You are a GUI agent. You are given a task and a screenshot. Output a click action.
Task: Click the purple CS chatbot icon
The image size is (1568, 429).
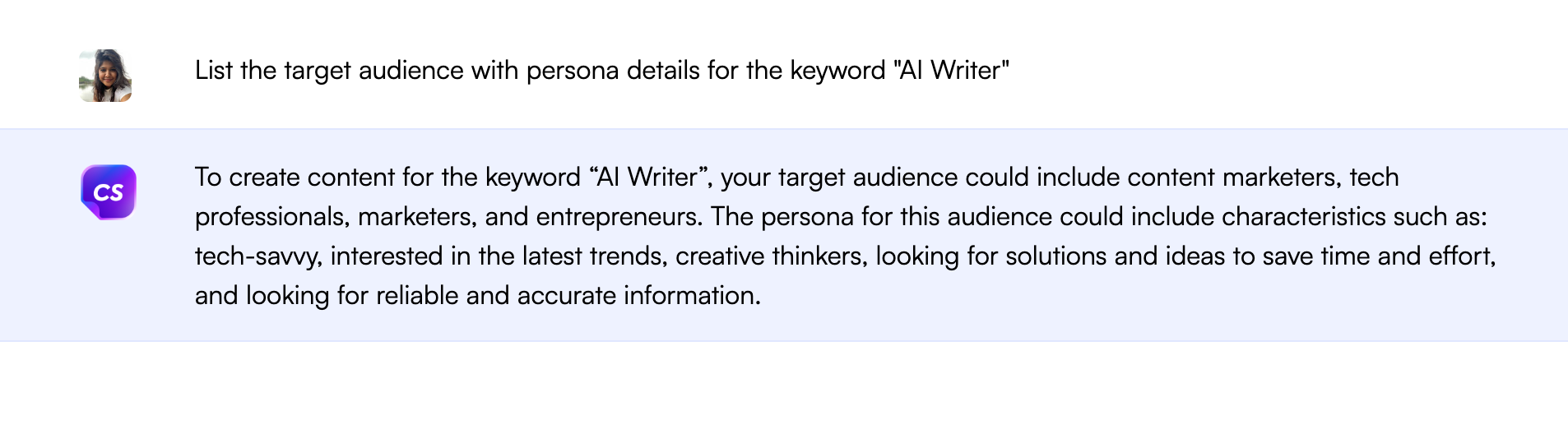(x=109, y=192)
